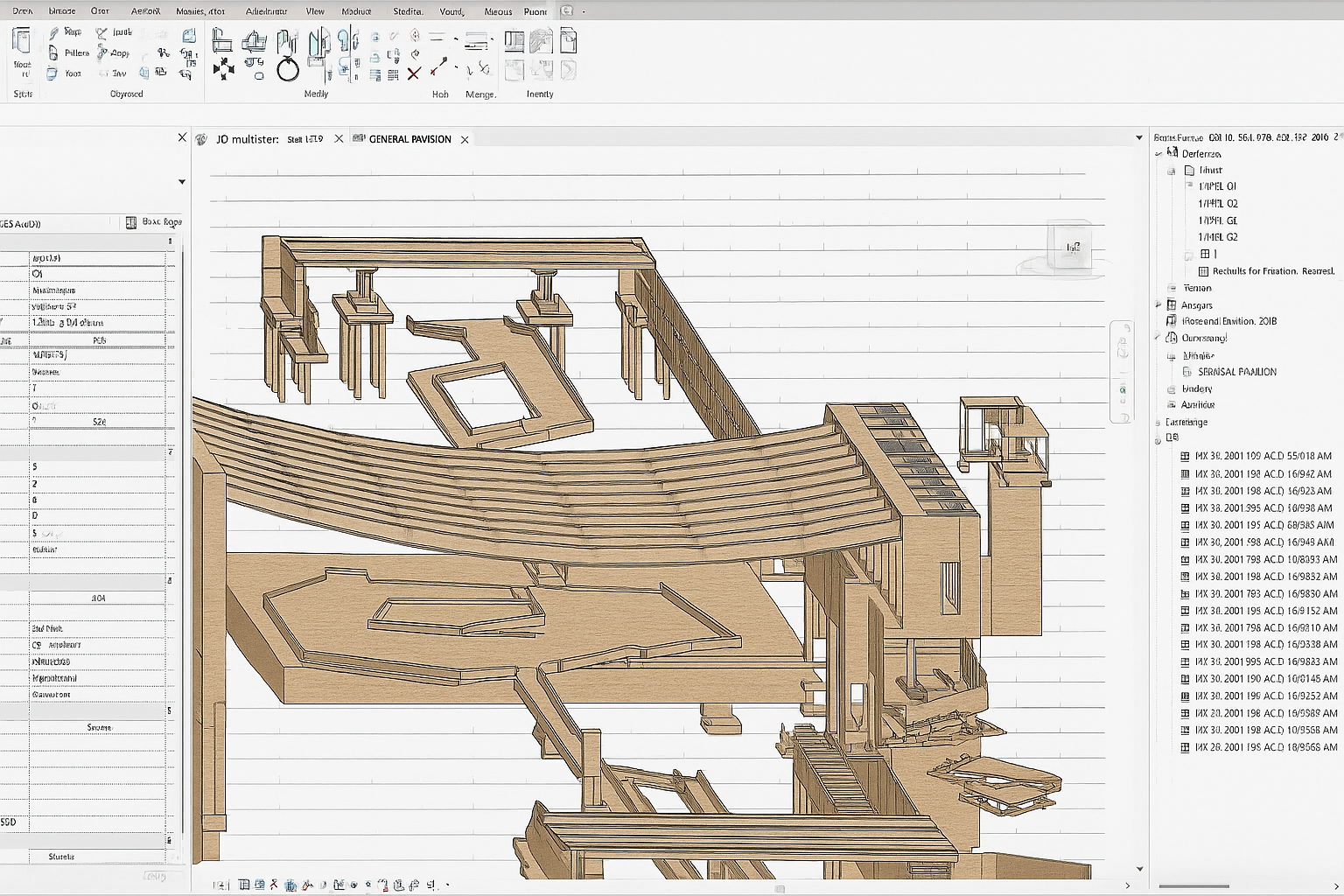1344x896 pixels.
Task: Click the navigation bar beside the 3D view
Action: tap(1123, 372)
